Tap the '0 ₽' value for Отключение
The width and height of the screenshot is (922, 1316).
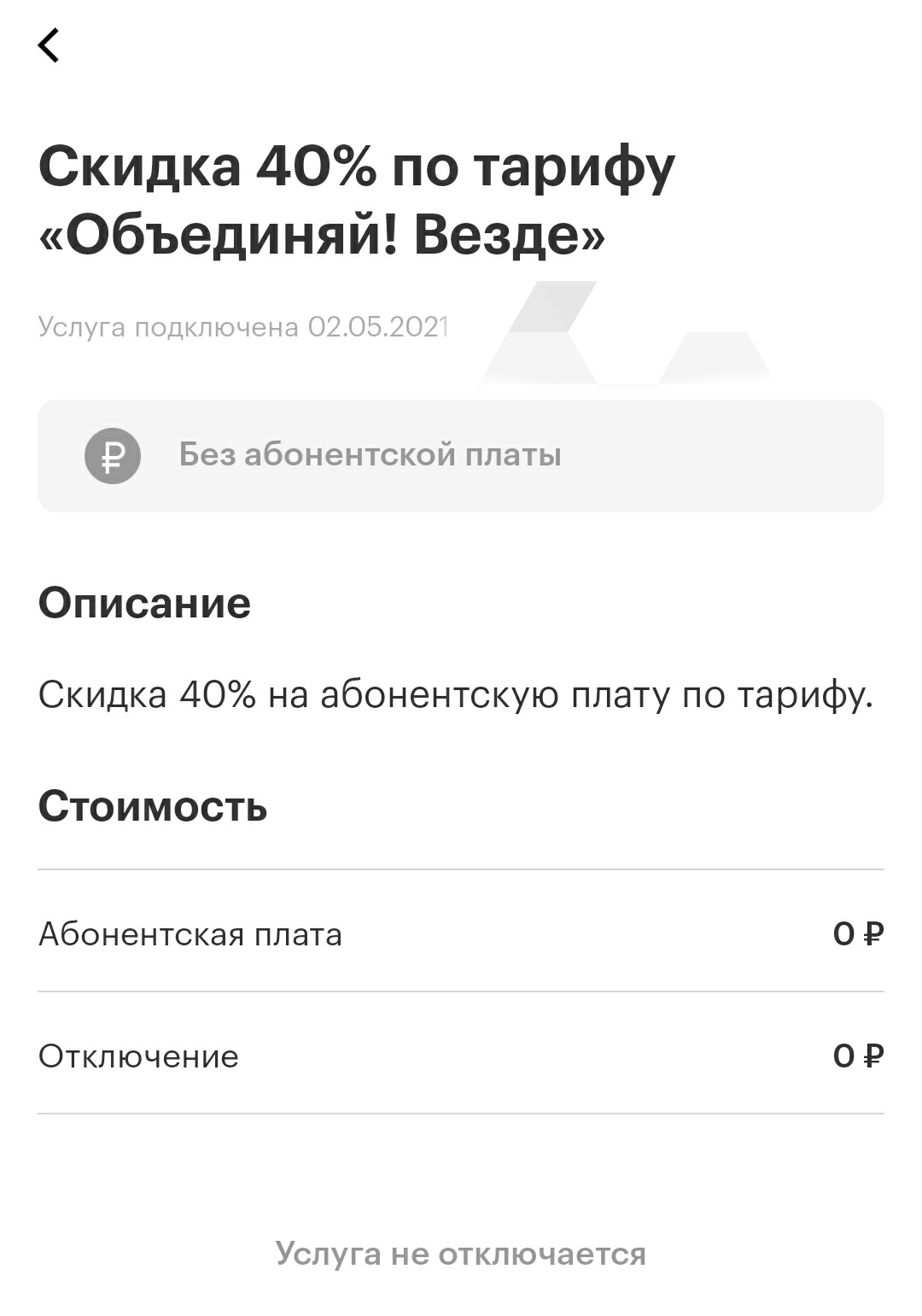[x=858, y=1056]
